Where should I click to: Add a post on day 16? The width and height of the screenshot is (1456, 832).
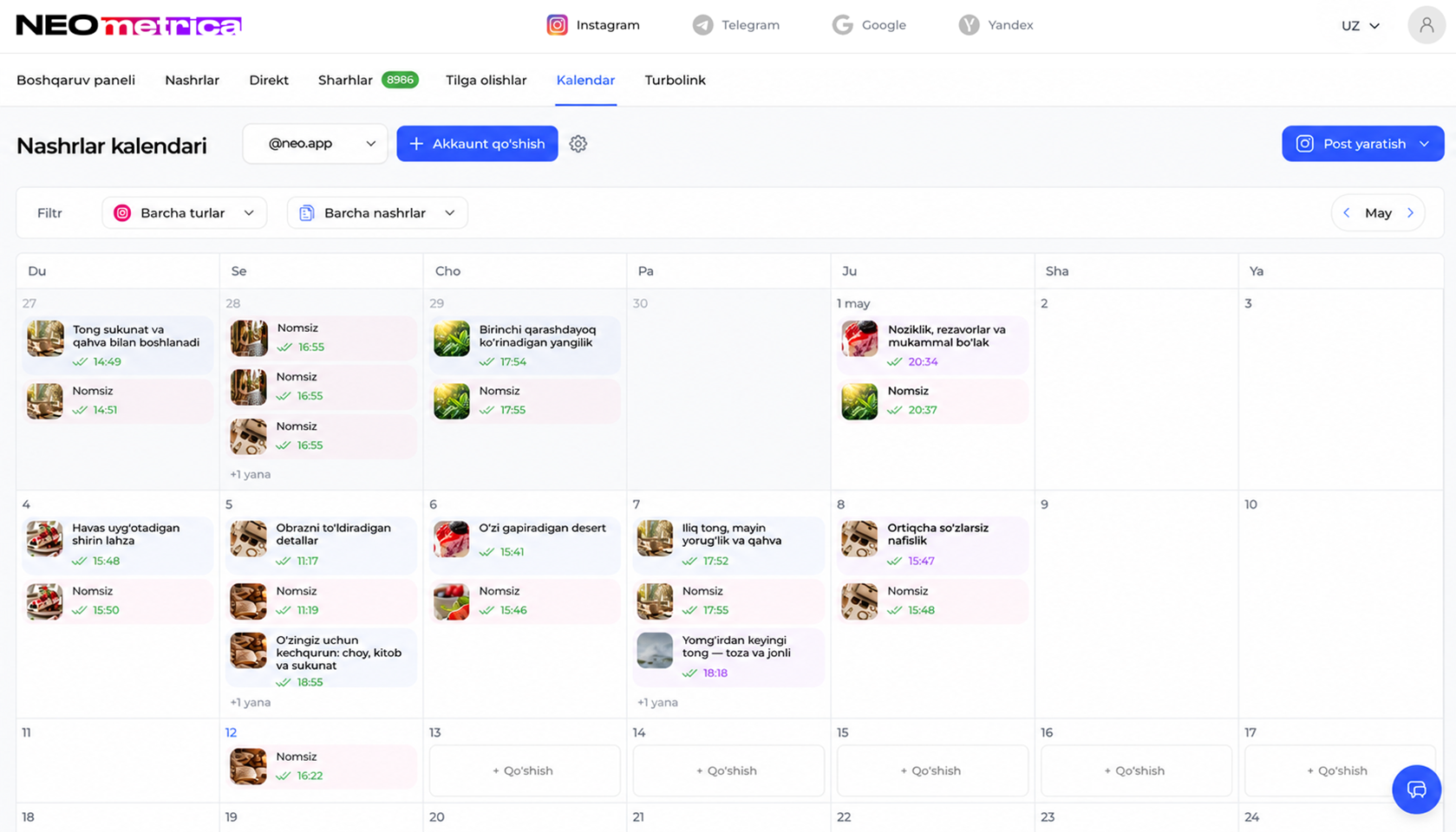pyautogui.click(x=1135, y=770)
